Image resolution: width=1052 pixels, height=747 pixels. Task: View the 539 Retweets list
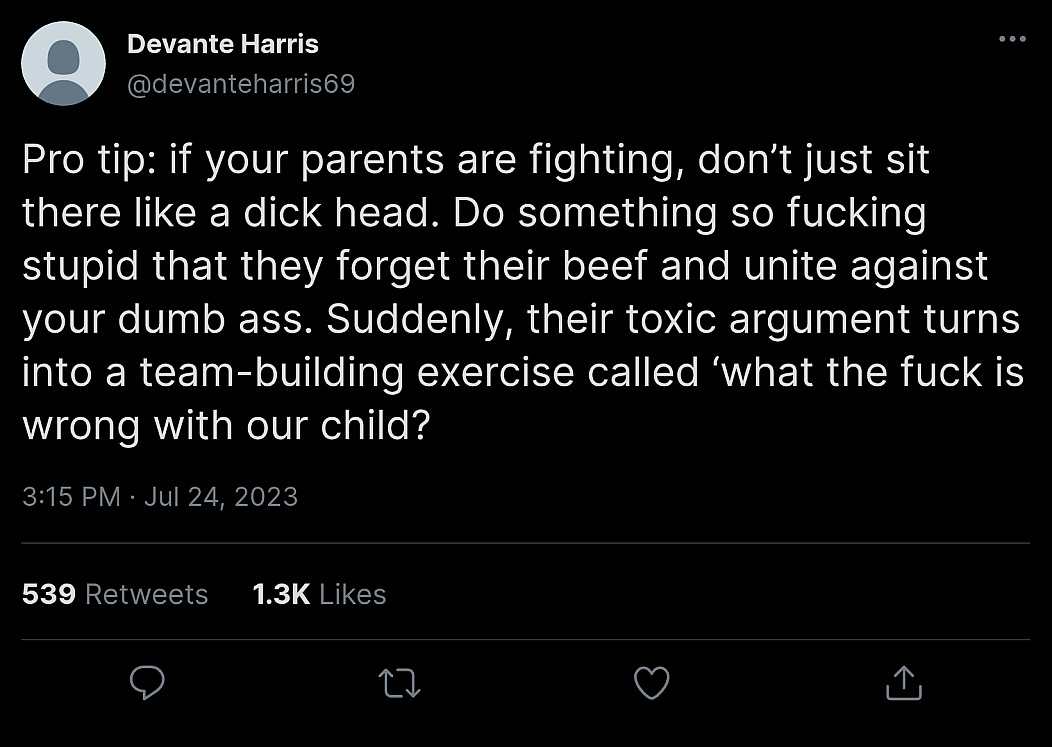[115, 594]
